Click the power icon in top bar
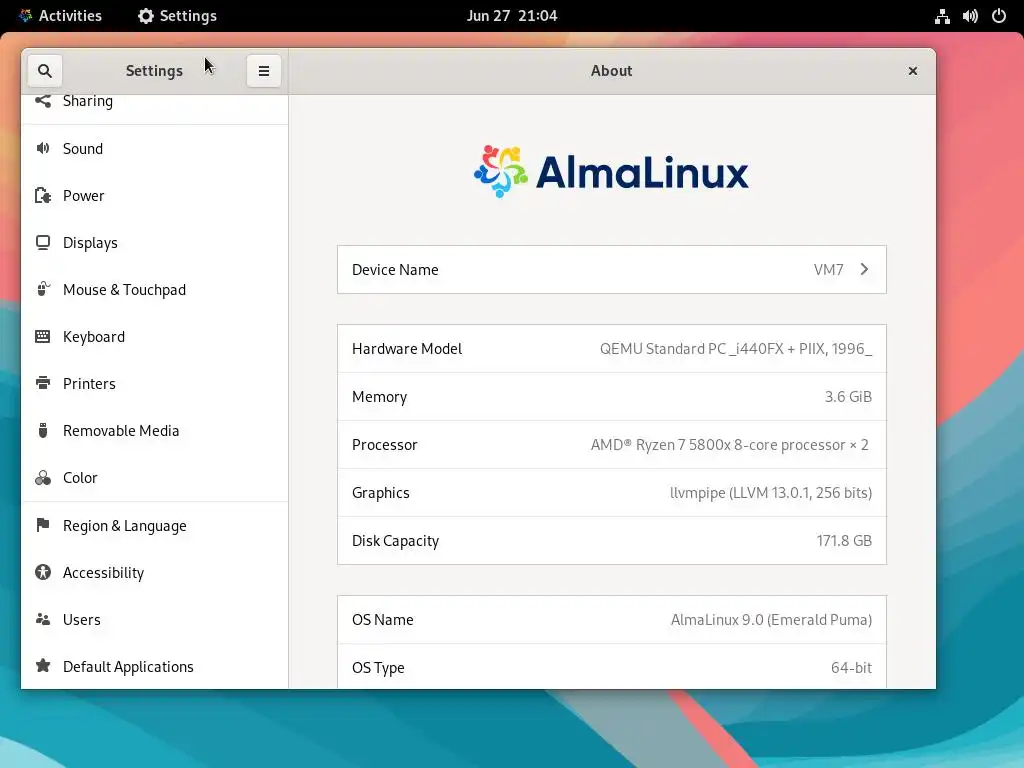 [x=999, y=16]
